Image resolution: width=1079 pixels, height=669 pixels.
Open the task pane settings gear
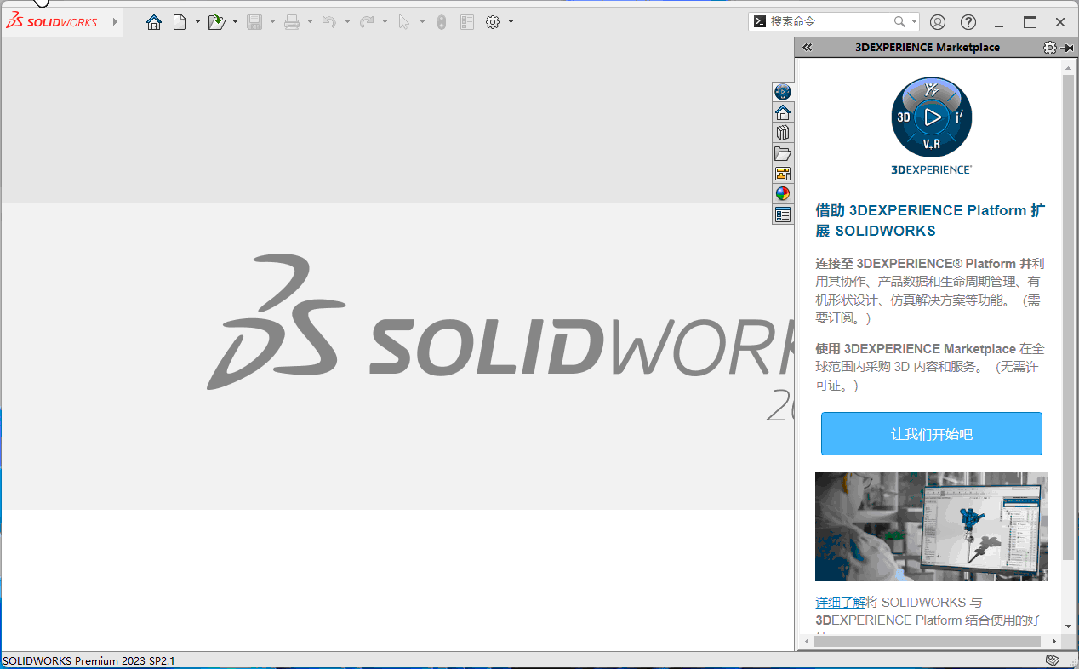click(x=1049, y=47)
